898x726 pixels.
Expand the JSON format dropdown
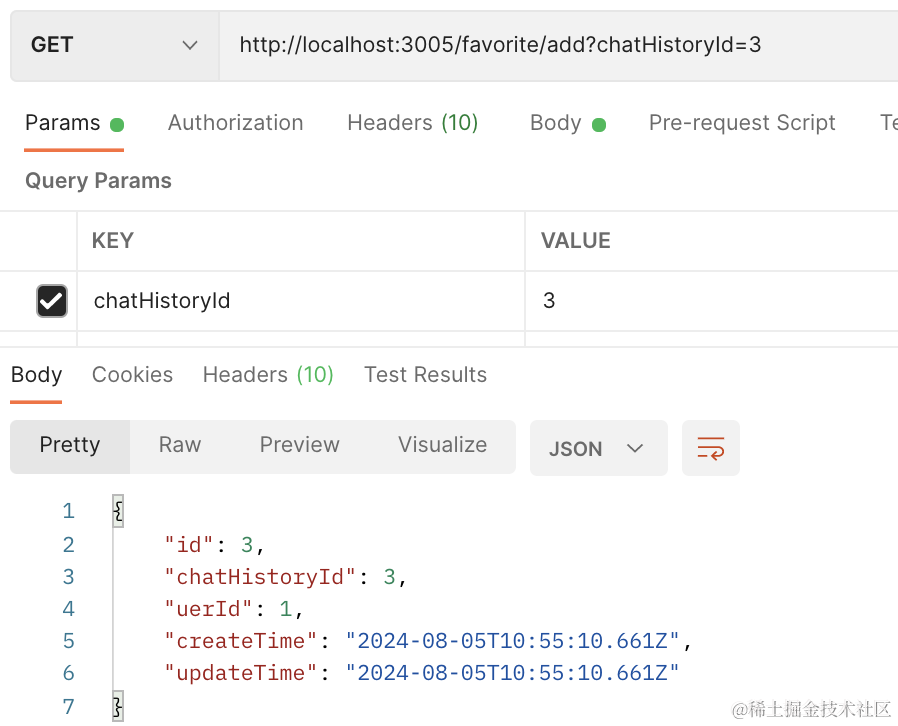coord(598,448)
